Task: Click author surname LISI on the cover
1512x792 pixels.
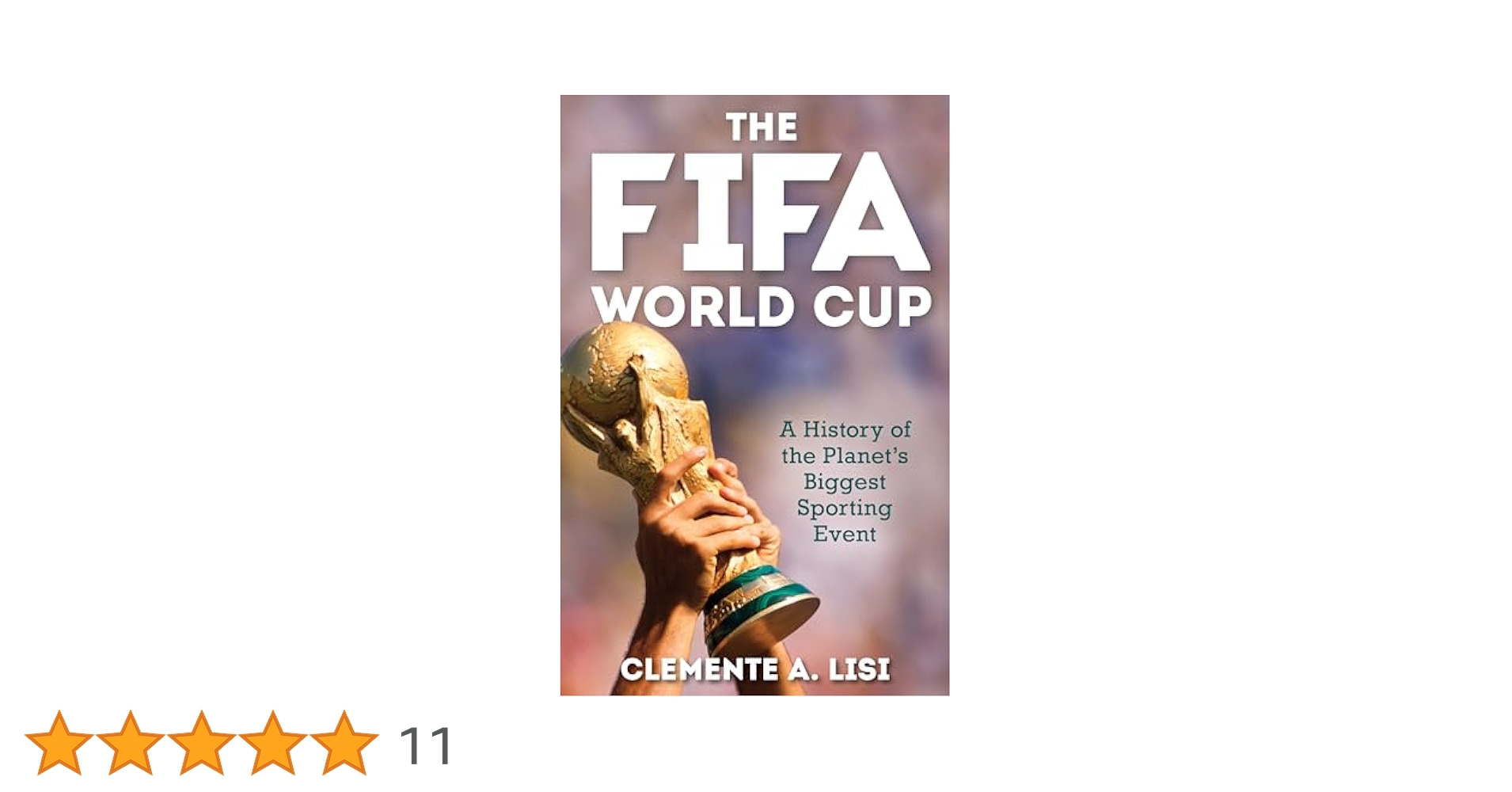Action: 859,670
